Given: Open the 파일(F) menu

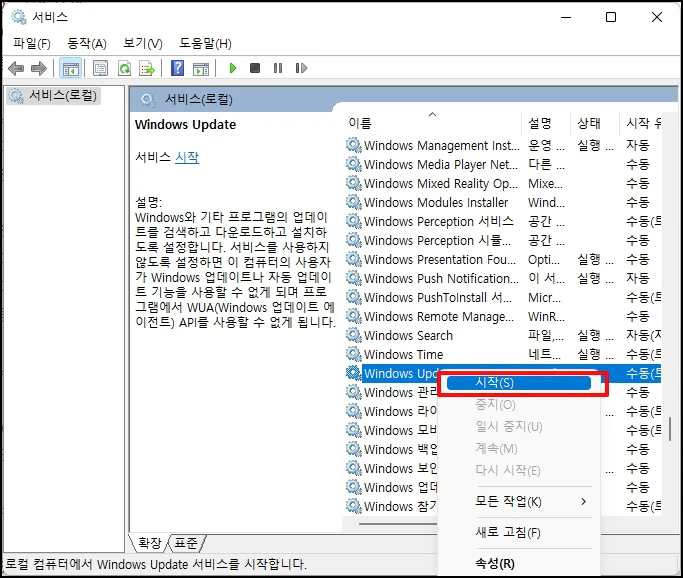Looking at the screenshot, I should [x=32, y=44].
